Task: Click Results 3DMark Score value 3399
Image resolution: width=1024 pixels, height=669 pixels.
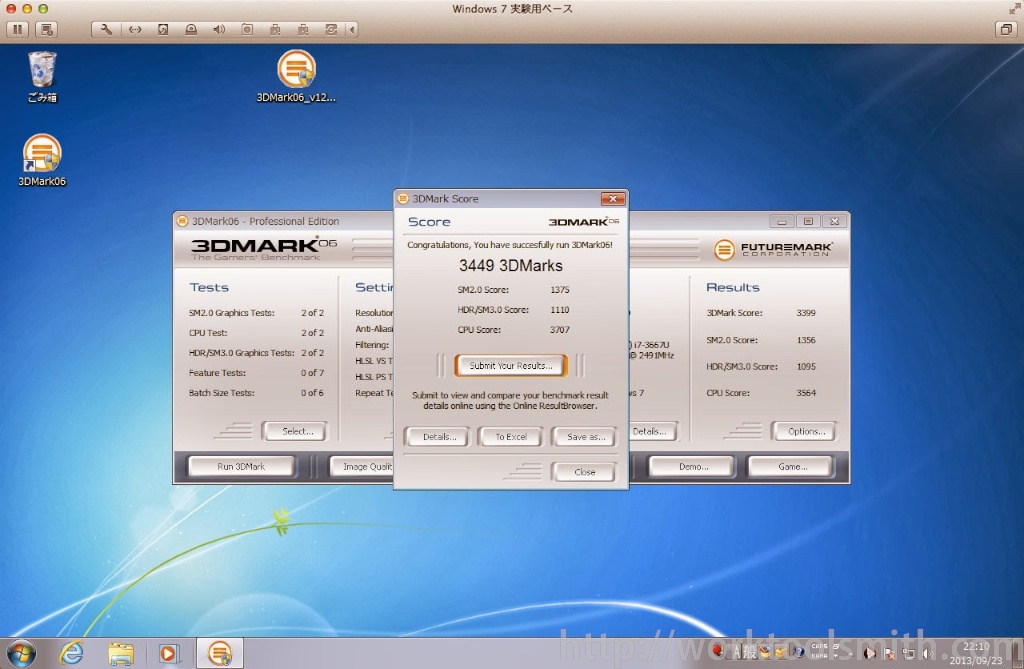Action: pyautogui.click(x=806, y=313)
